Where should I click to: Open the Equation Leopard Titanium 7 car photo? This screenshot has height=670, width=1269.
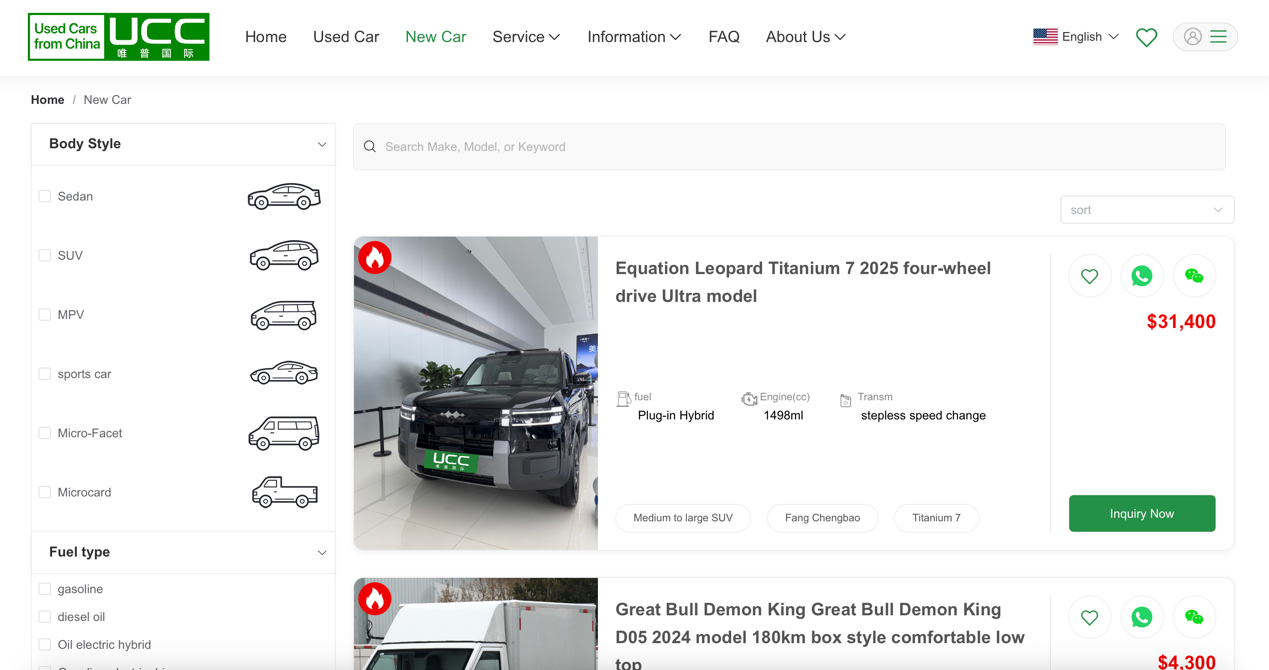pyautogui.click(x=476, y=393)
